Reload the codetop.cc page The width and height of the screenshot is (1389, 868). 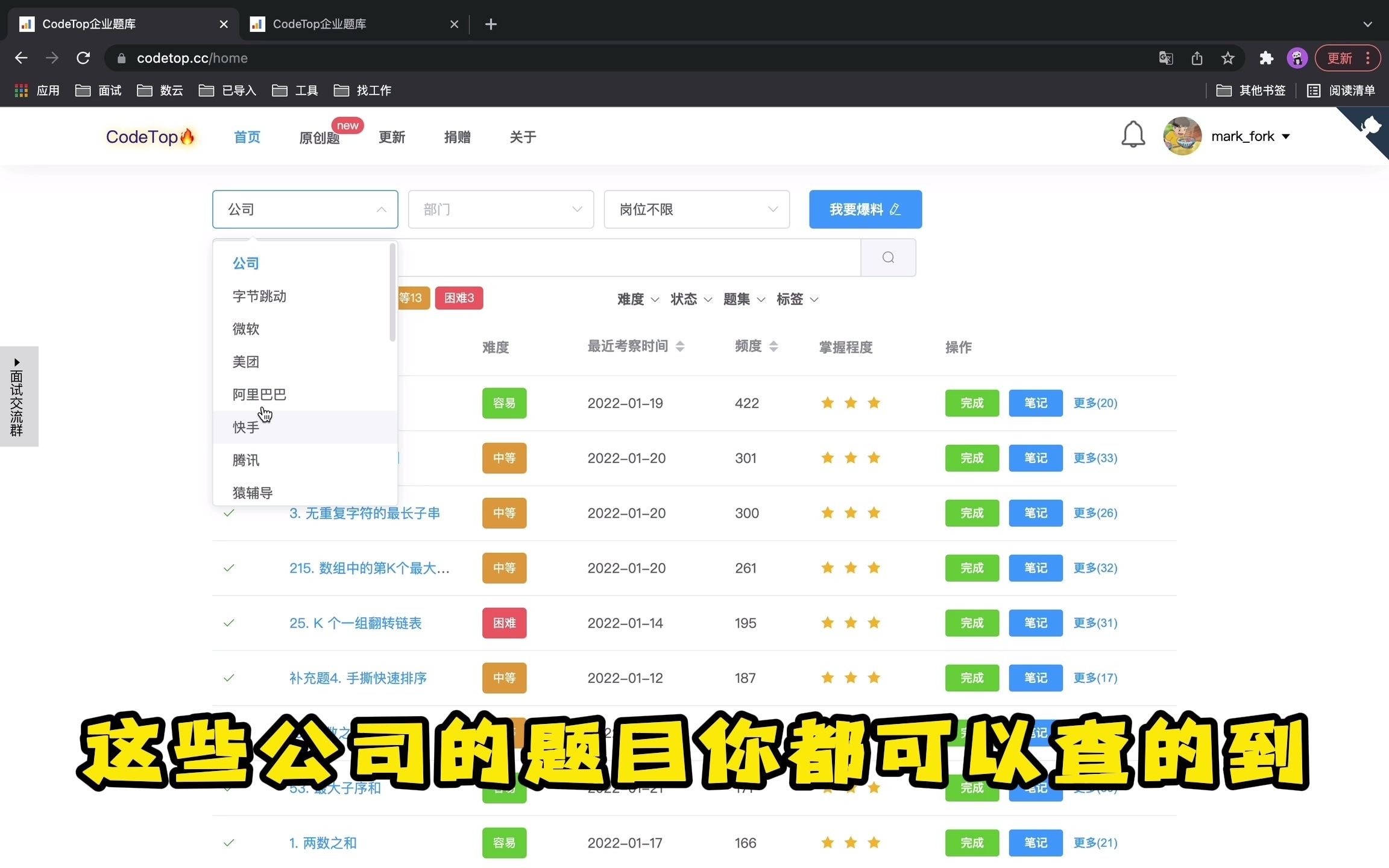click(x=83, y=58)
